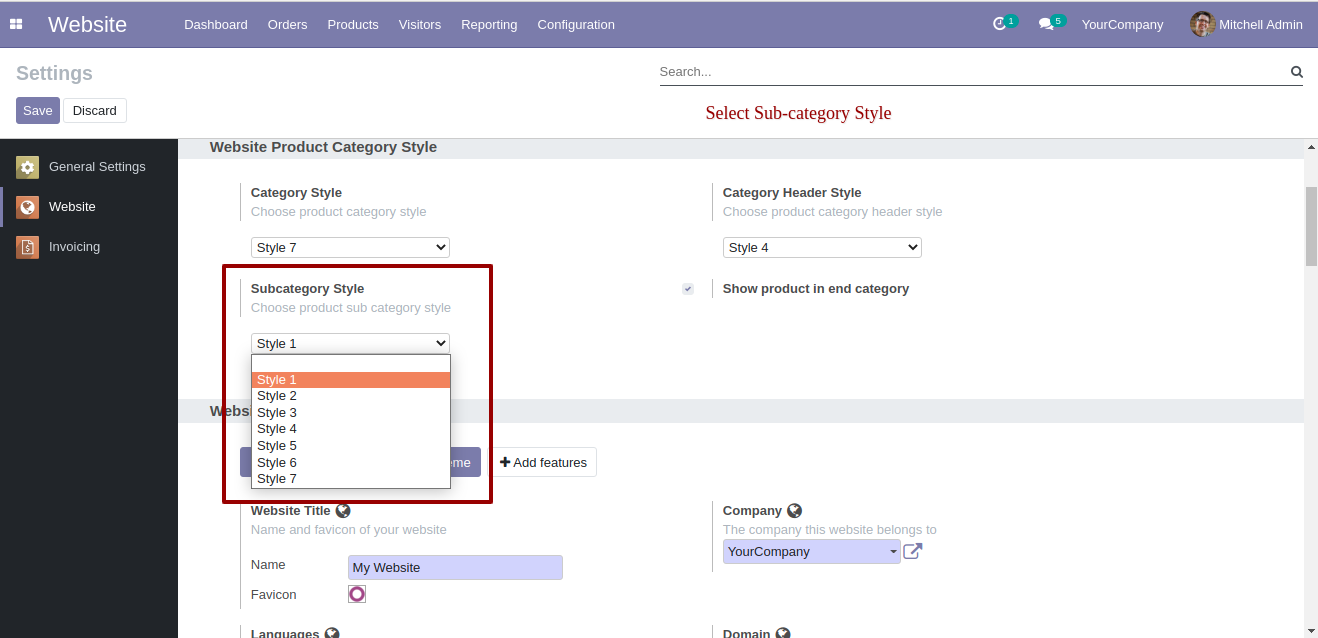Open the Category Style dropdown

point(350,247)
